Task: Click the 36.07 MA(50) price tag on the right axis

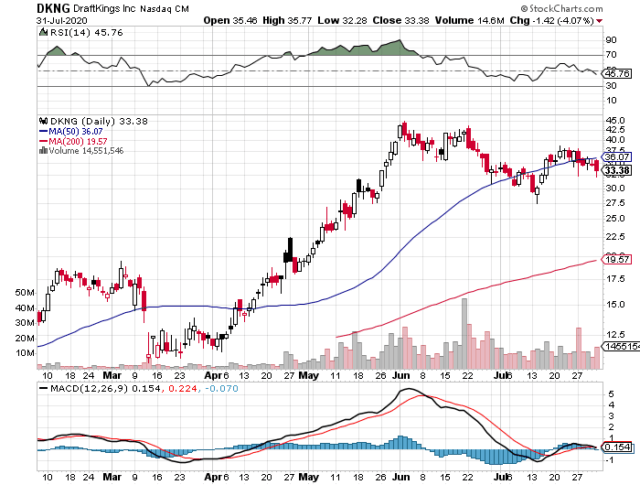Action: [x=617, y=157]
